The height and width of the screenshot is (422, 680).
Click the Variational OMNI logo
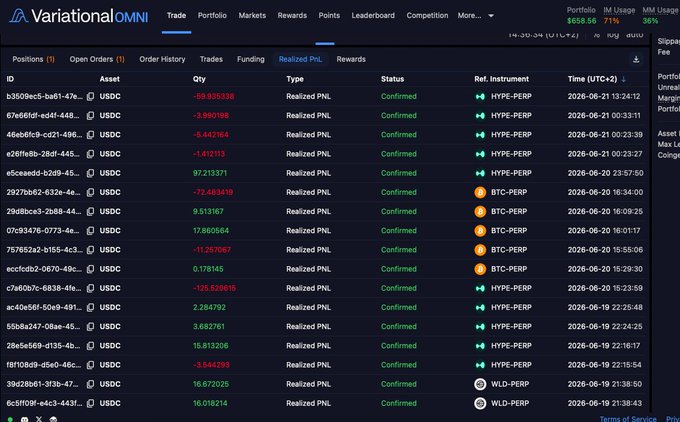click(x=78, y=16)
